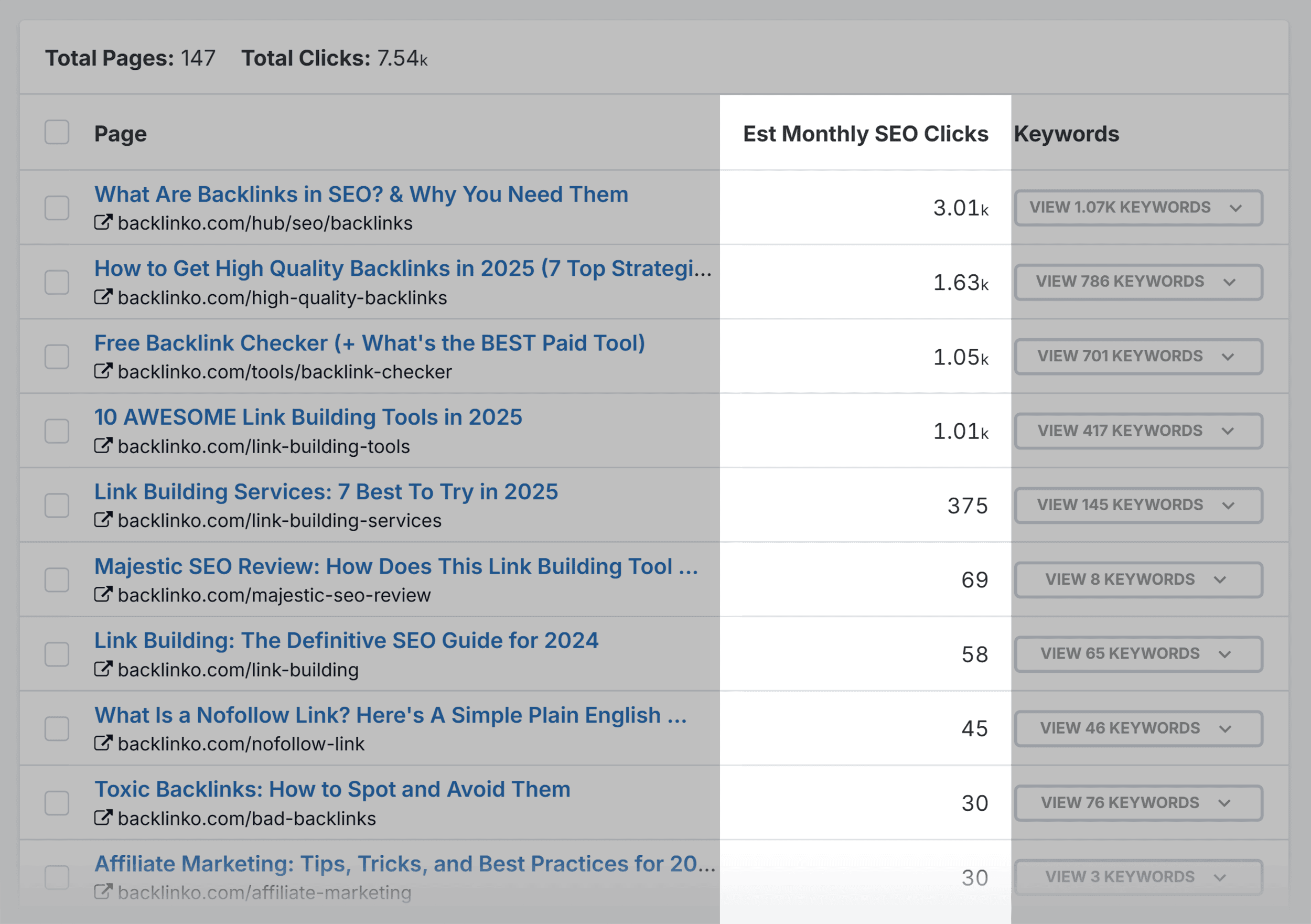Viewport: 1311px width, 924px height.
Task: Sort by Keywords column header
Action: pyautogui.click(x=1066, y=134)
